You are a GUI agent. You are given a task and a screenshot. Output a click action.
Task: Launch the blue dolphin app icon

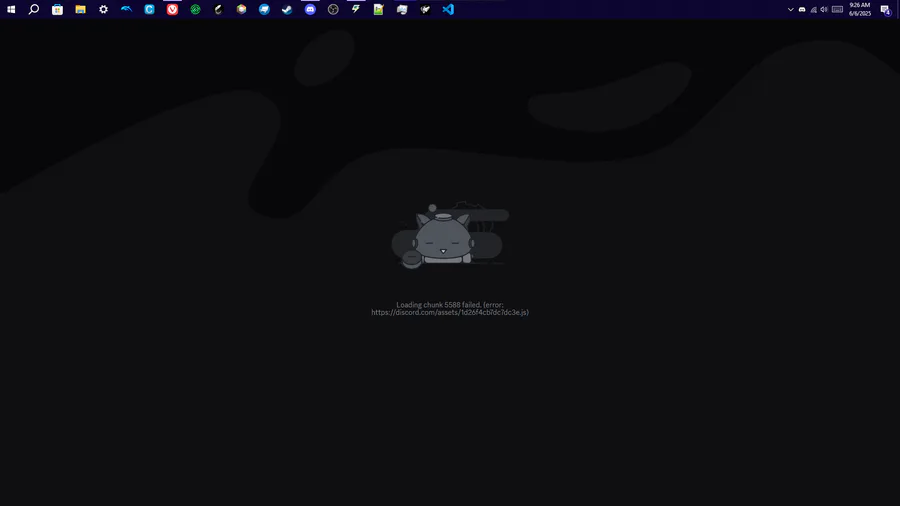point(126,9)
